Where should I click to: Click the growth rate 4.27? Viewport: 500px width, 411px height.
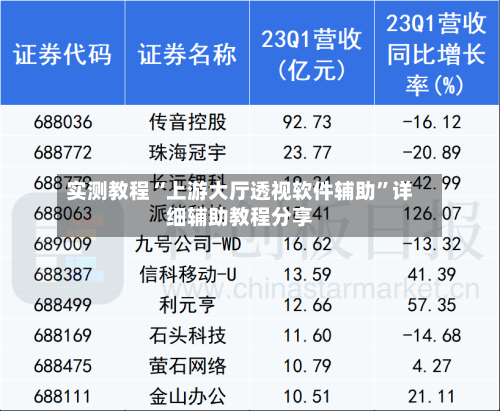tap(432, 366)
